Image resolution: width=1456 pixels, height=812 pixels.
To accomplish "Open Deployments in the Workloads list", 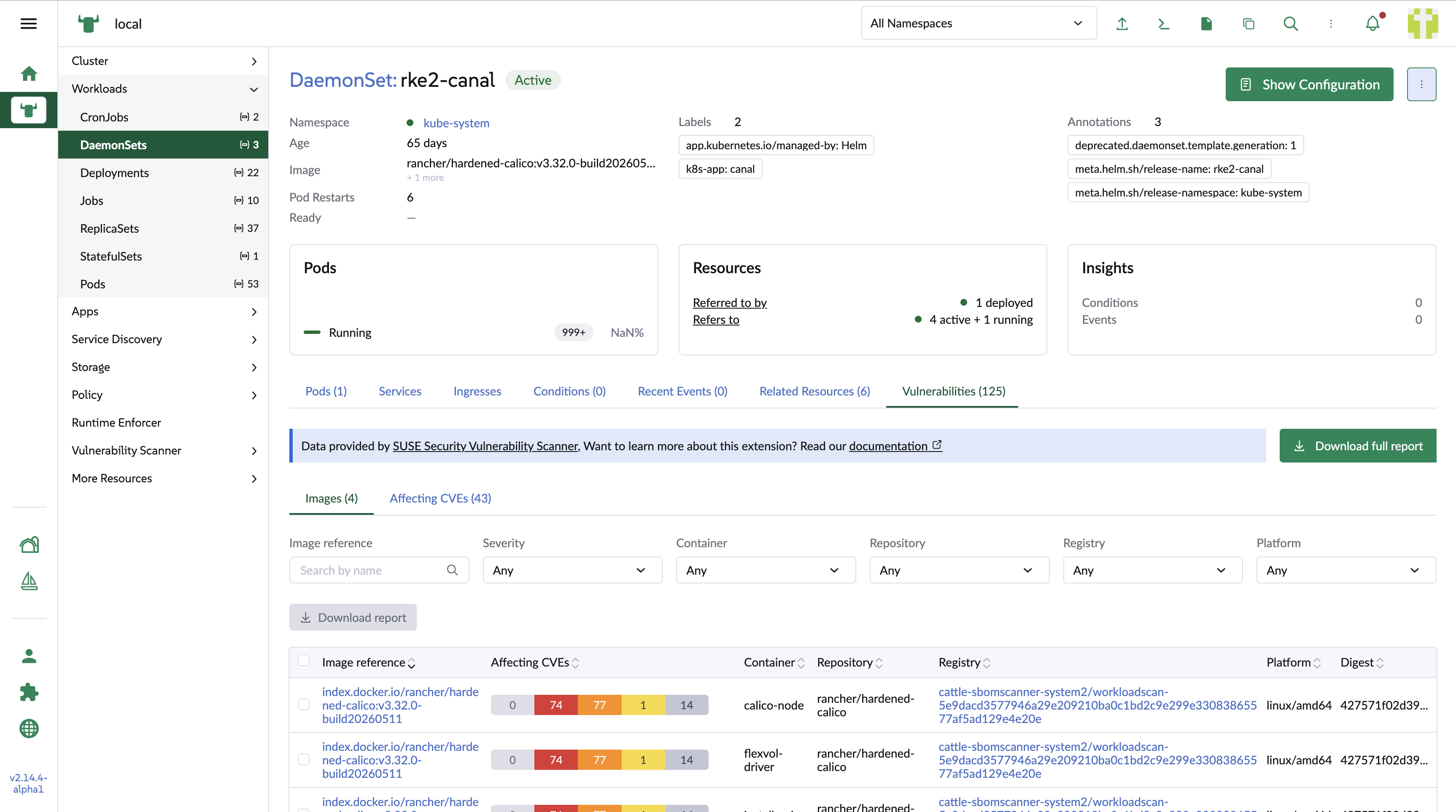I will coord(163,172).
